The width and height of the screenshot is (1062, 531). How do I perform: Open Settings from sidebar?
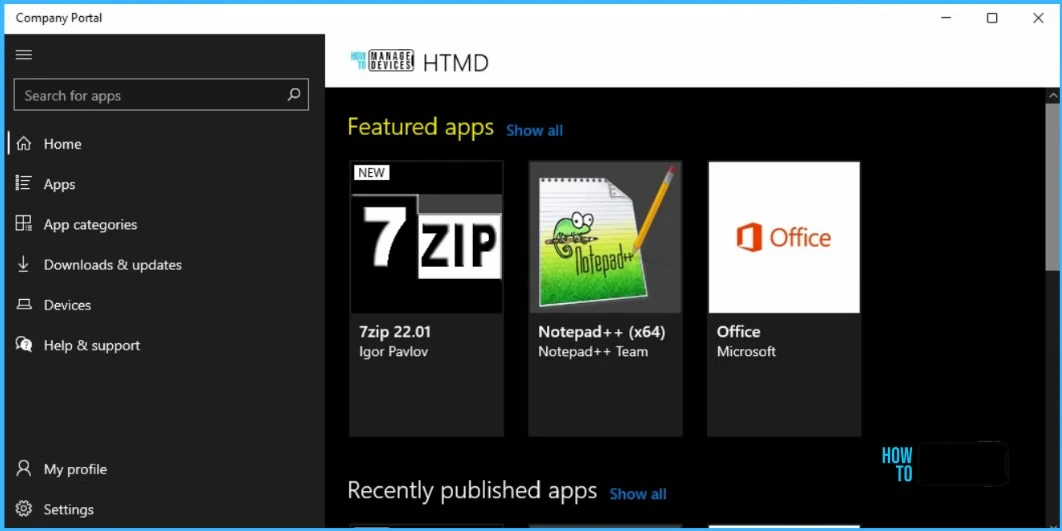[x=163, y=509]
